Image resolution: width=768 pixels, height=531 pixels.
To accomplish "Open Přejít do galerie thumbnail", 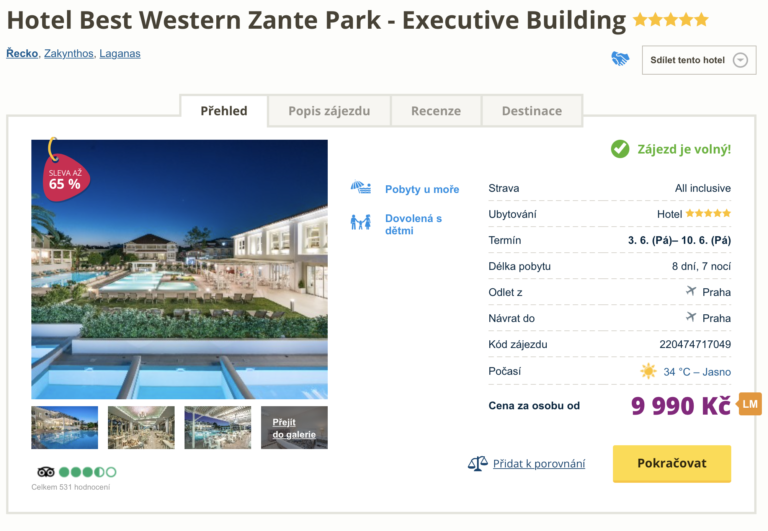I will [x=294, y=428].
